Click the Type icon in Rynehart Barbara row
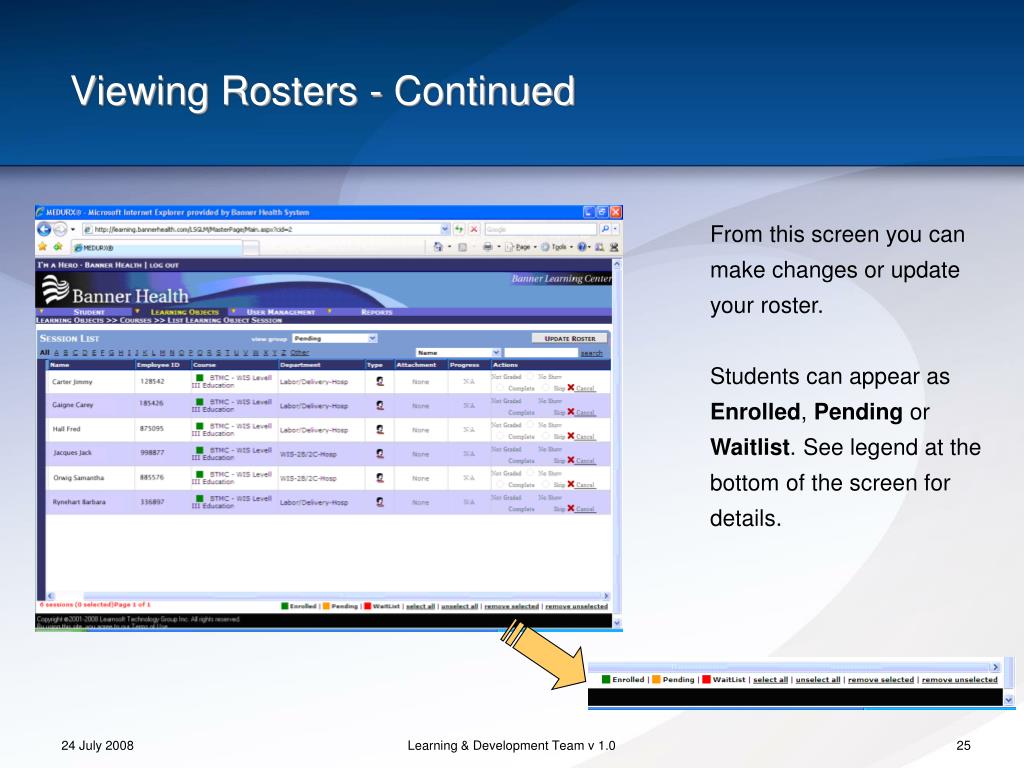The image size is (1024, 768). click(x=380, y=502)
